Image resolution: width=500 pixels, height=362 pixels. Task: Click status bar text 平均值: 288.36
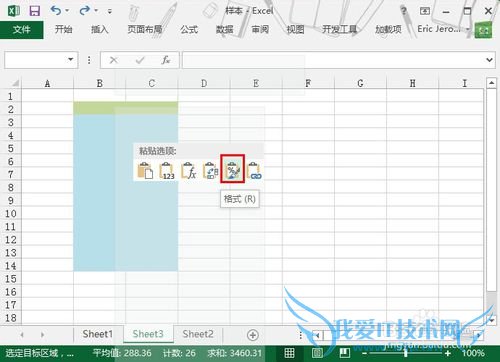122,353
